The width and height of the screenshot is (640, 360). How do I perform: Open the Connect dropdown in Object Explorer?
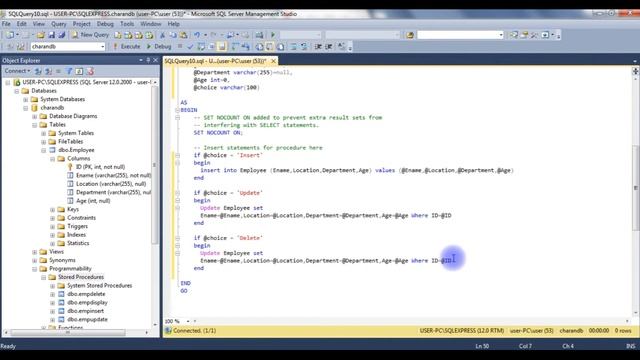coord(18,71)
